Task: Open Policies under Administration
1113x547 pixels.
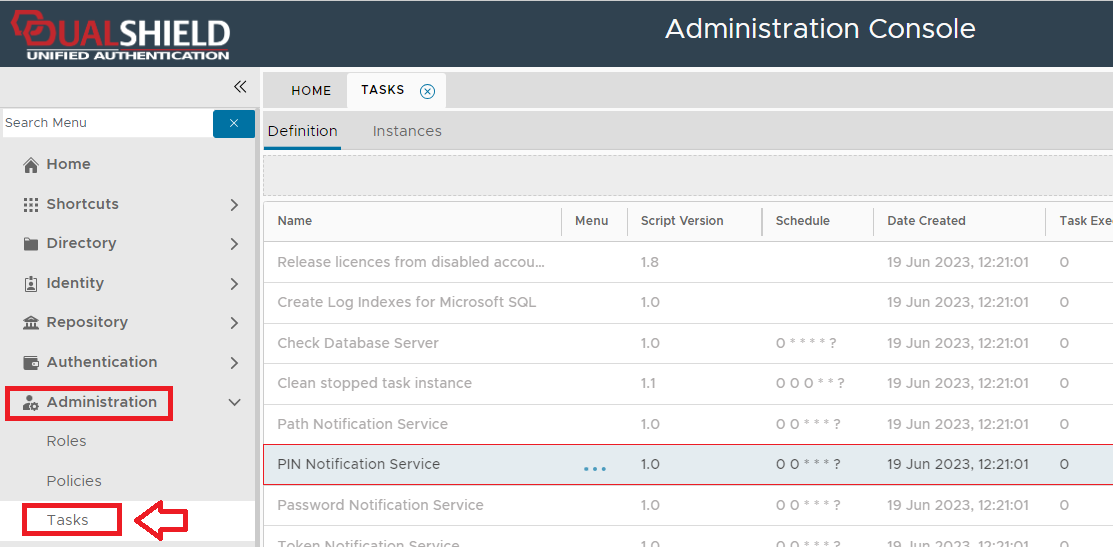Action: [74, 481]
